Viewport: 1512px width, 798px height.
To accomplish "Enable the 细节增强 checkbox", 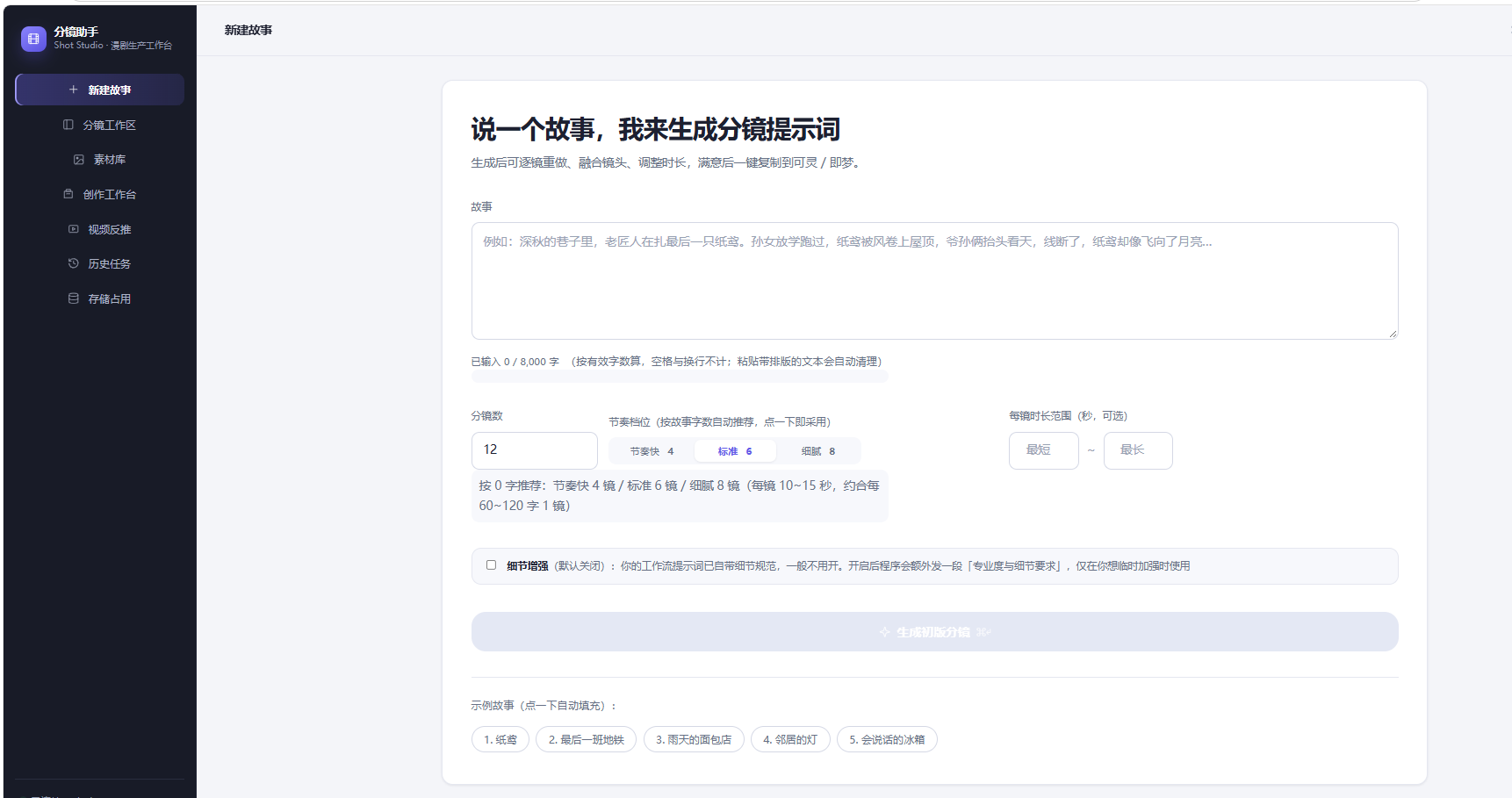I will (491, 565).
